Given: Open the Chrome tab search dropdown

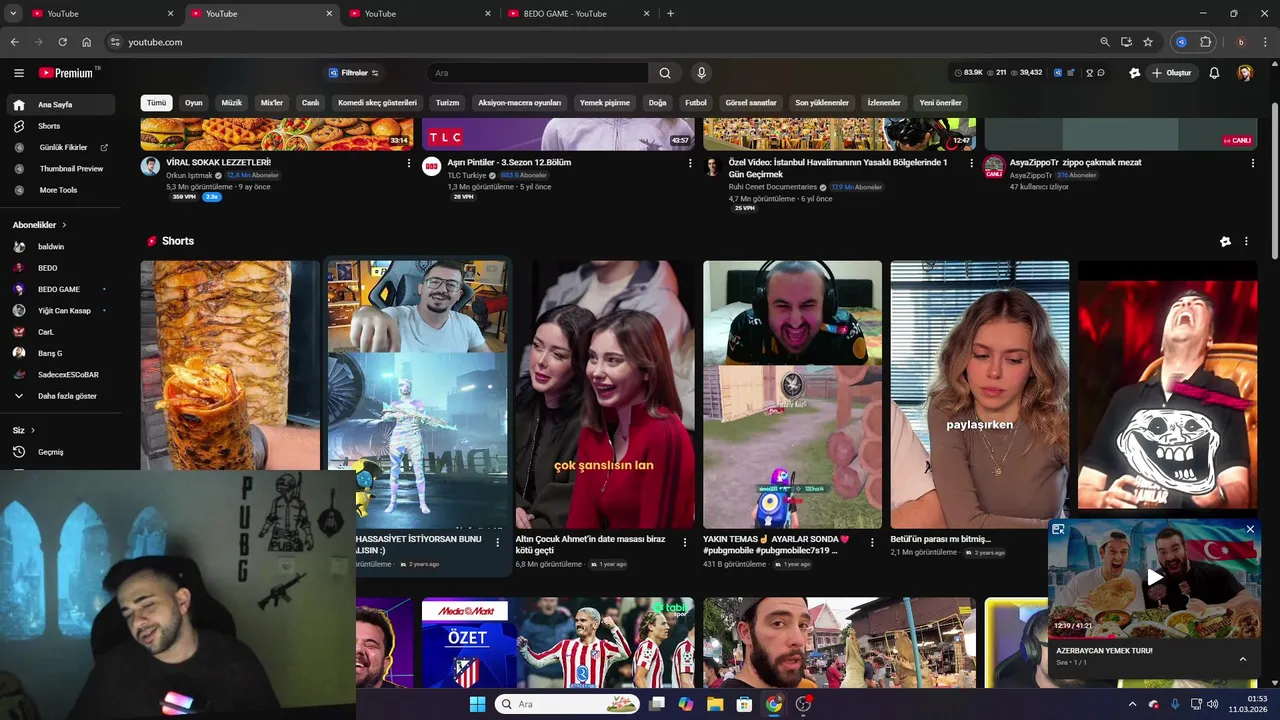Looking at the screenshot, I should coord(13,13).
